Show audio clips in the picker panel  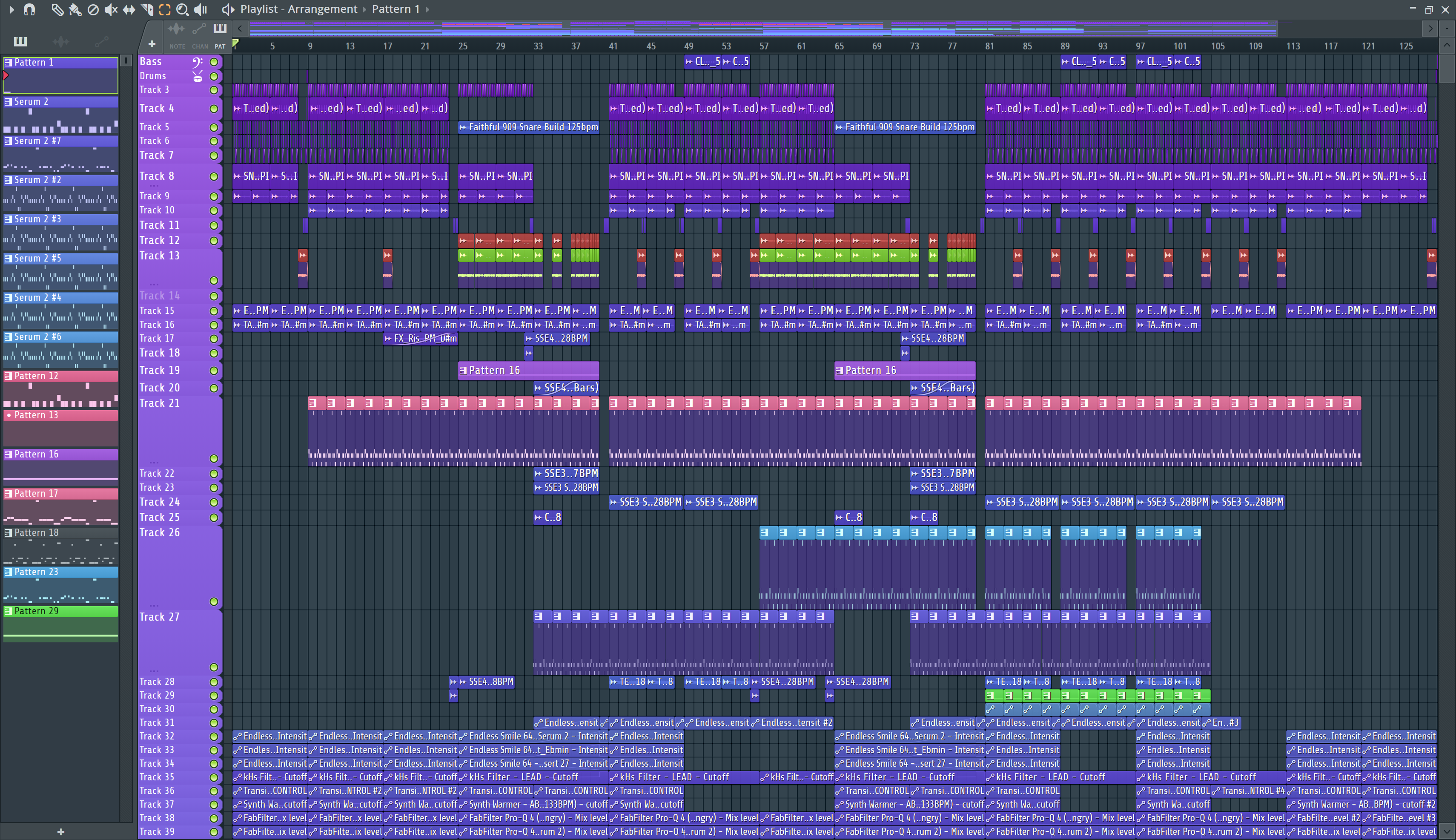(x=60, y=42)
